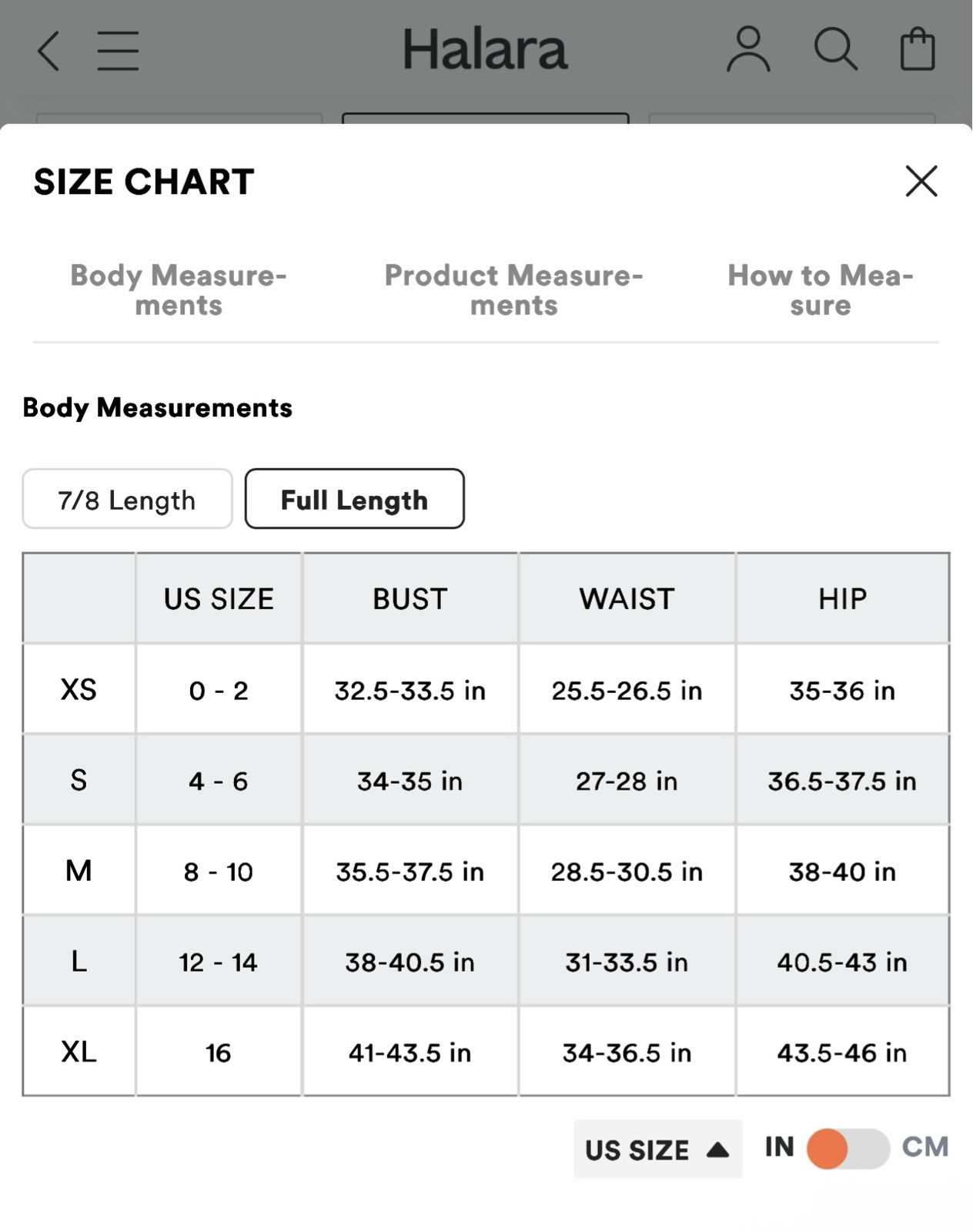Select the XL size row label
This screenshot has width=973, height=1232.
coord(79,1052)
